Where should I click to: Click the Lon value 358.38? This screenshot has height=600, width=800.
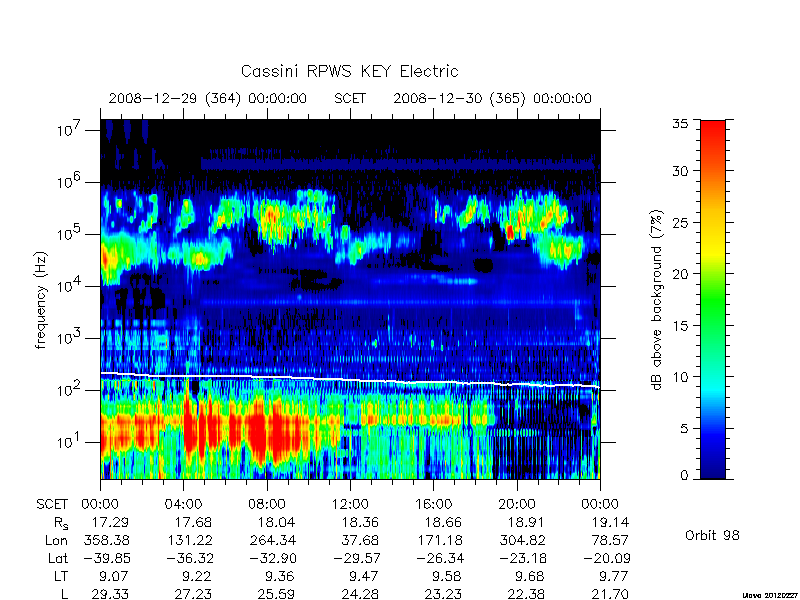(106, 540)
